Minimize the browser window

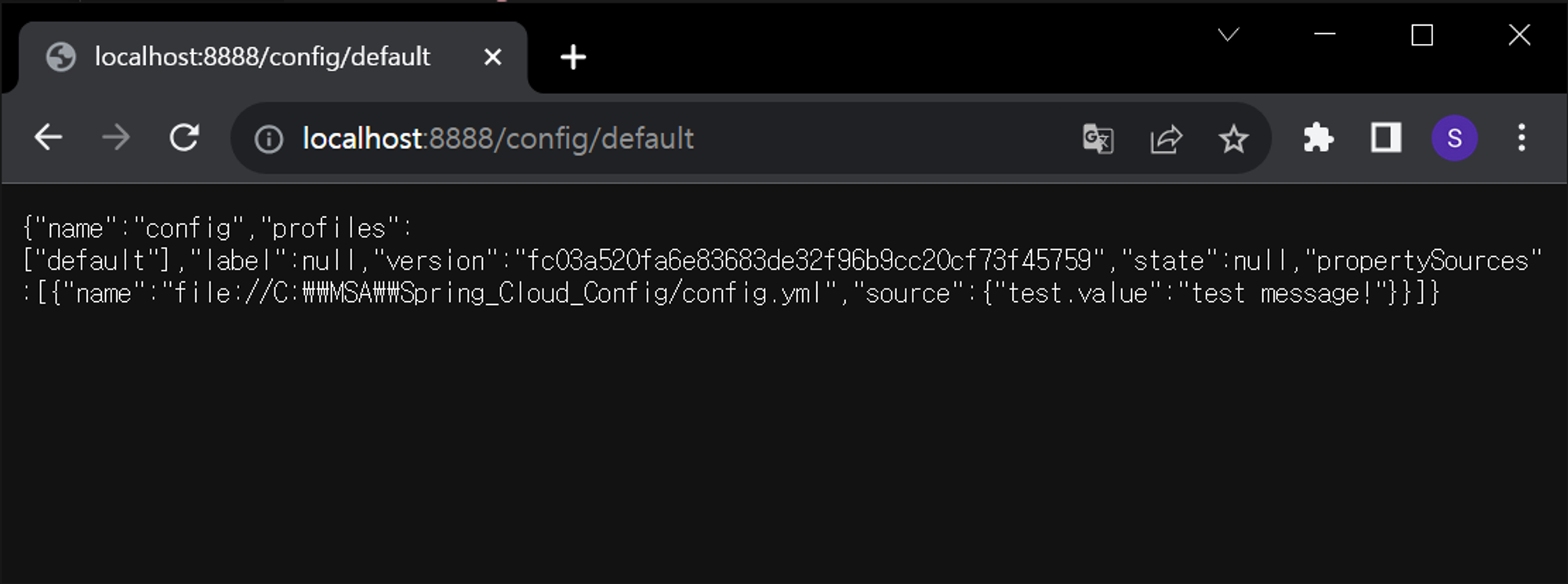coord(1325,34)
